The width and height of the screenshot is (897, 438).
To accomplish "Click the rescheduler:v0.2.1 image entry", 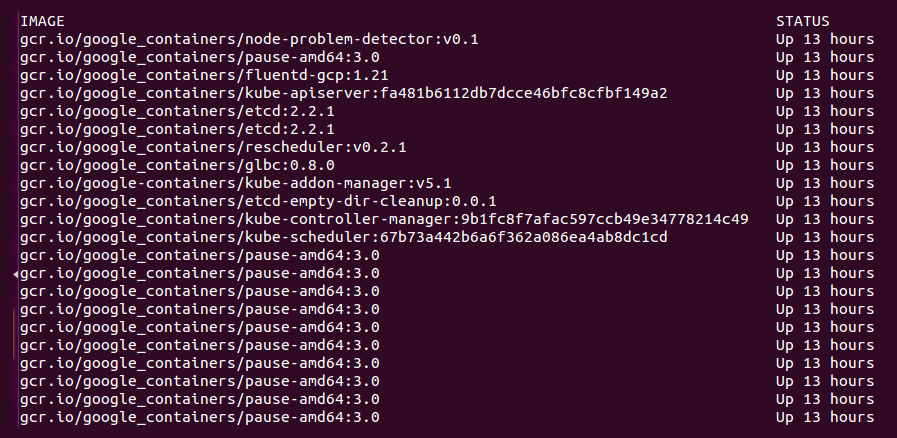I will coord(213,148).
